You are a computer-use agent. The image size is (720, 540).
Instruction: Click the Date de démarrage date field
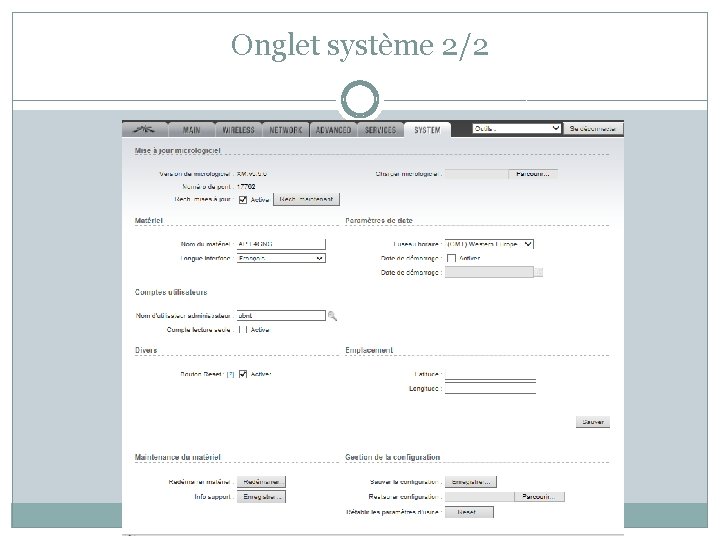pyautogui.click(x=489, y=272)
